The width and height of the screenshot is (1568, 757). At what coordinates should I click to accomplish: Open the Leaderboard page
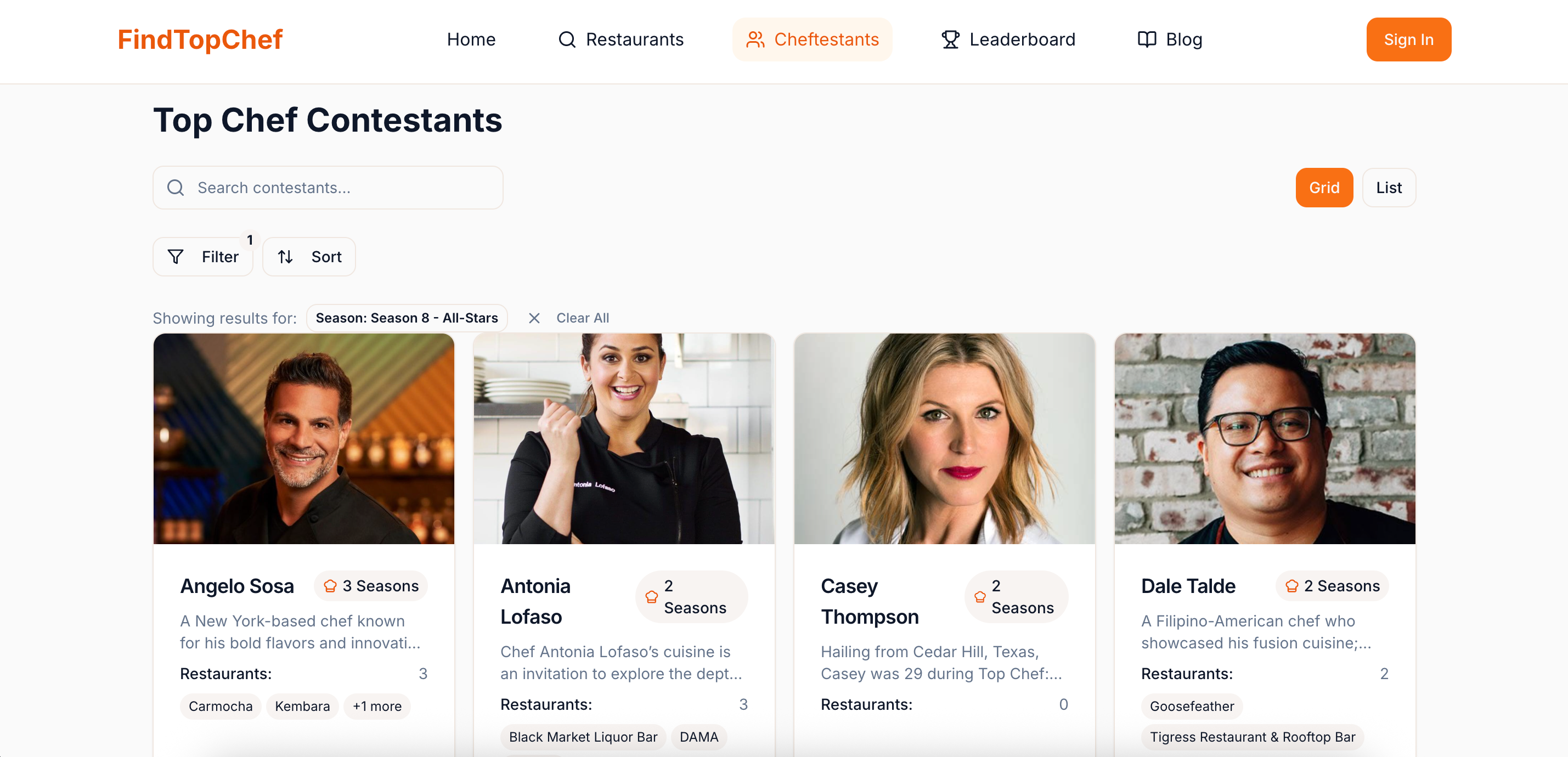[1008, 39]
